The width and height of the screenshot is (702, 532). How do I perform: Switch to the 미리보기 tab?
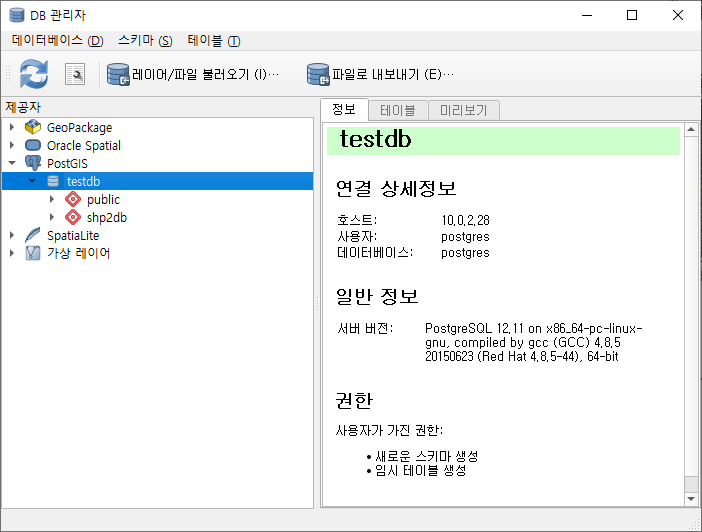point(463,110)
